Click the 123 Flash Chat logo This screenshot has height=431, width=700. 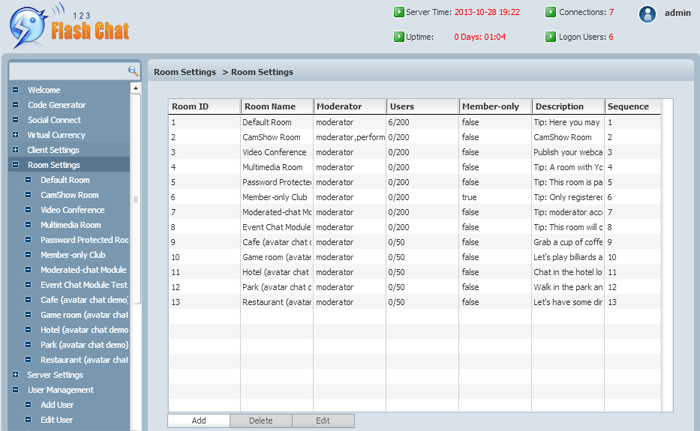tap(67, 29)
